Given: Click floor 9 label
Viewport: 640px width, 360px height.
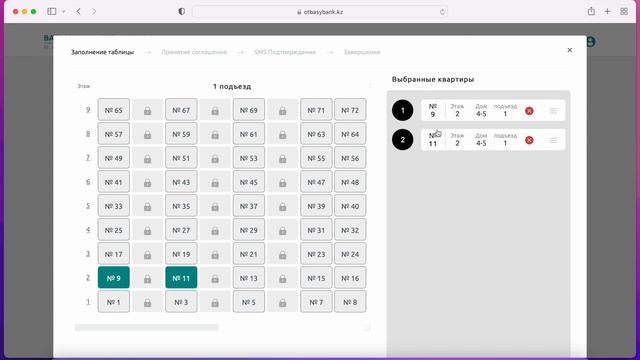Looking at the screenshot, I should pyautogui.click(x=88, y=110).
